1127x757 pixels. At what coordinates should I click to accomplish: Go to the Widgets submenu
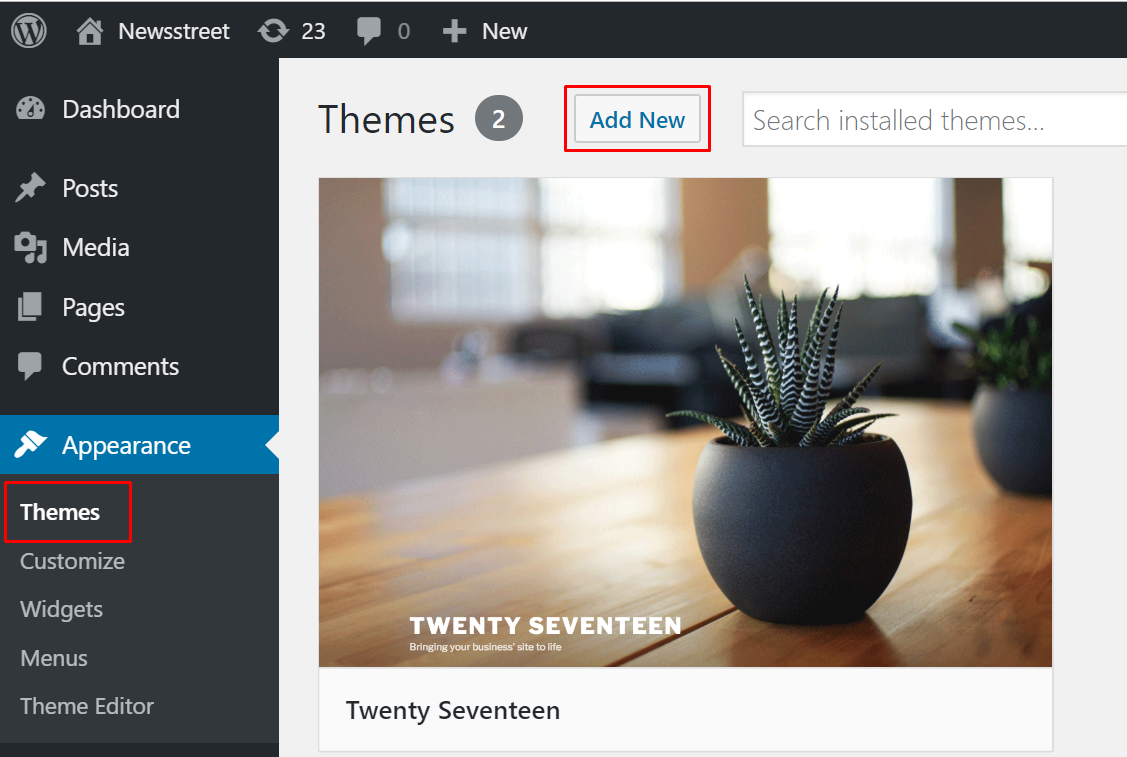tap(61, 609)
